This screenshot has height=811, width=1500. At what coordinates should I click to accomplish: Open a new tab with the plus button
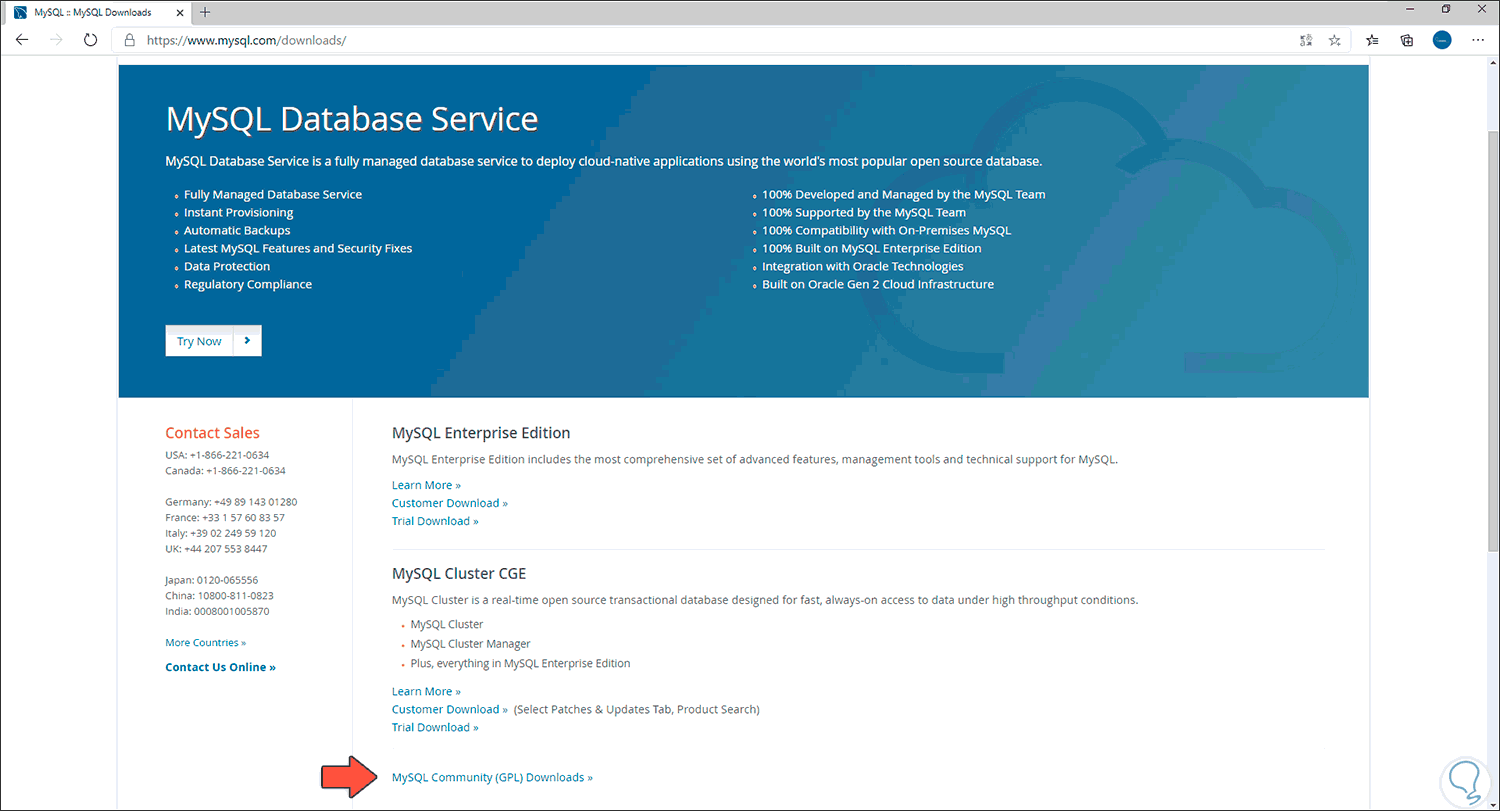(205, 12)
